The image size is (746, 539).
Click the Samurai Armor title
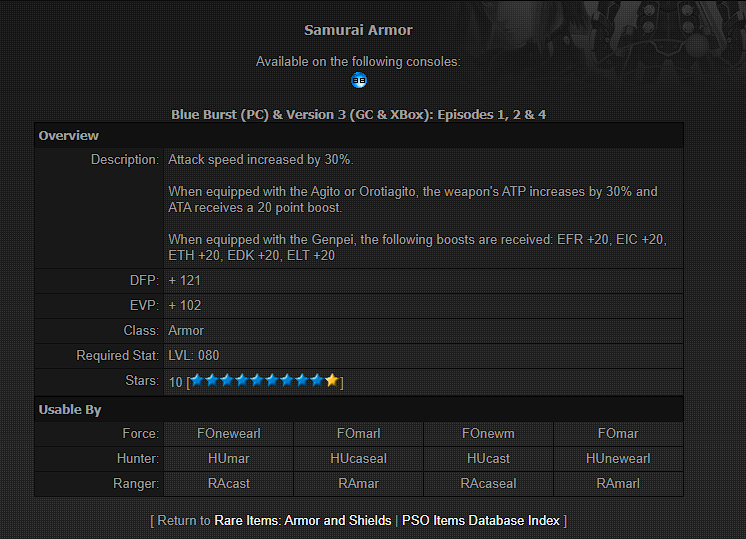[358, 30]
